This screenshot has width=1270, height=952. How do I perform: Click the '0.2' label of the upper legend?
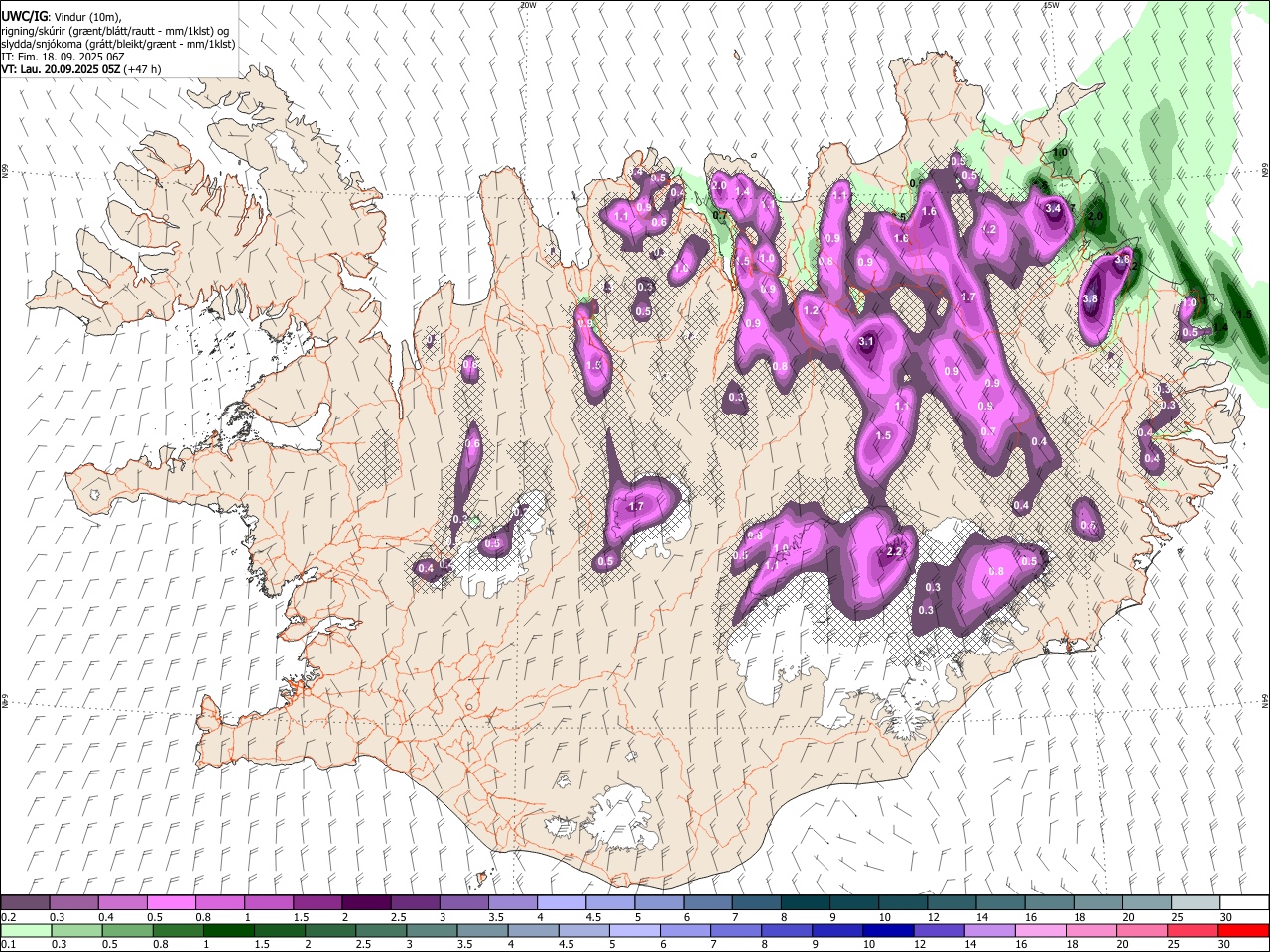9,917
